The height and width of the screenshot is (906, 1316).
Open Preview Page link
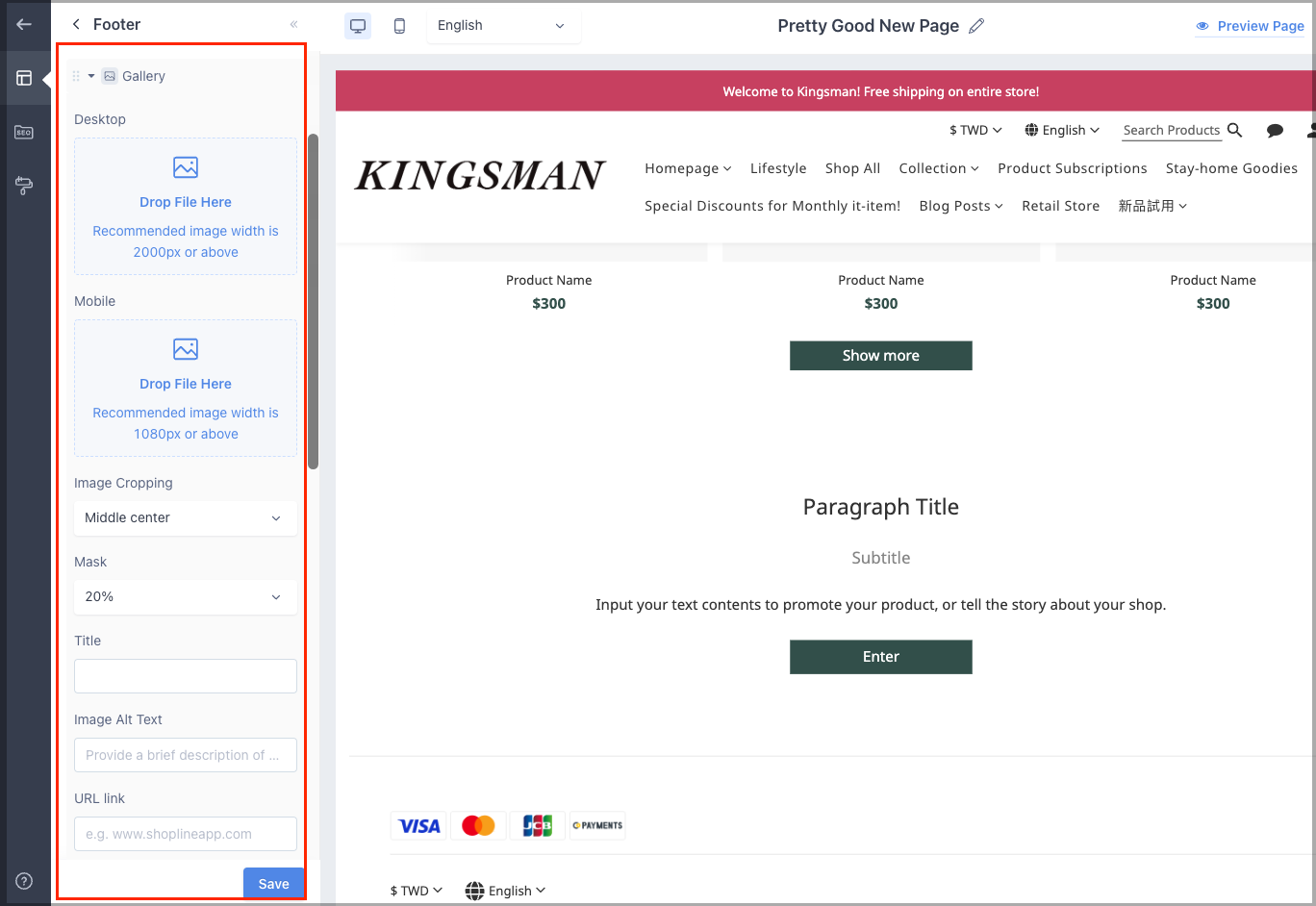(1250, 26)
